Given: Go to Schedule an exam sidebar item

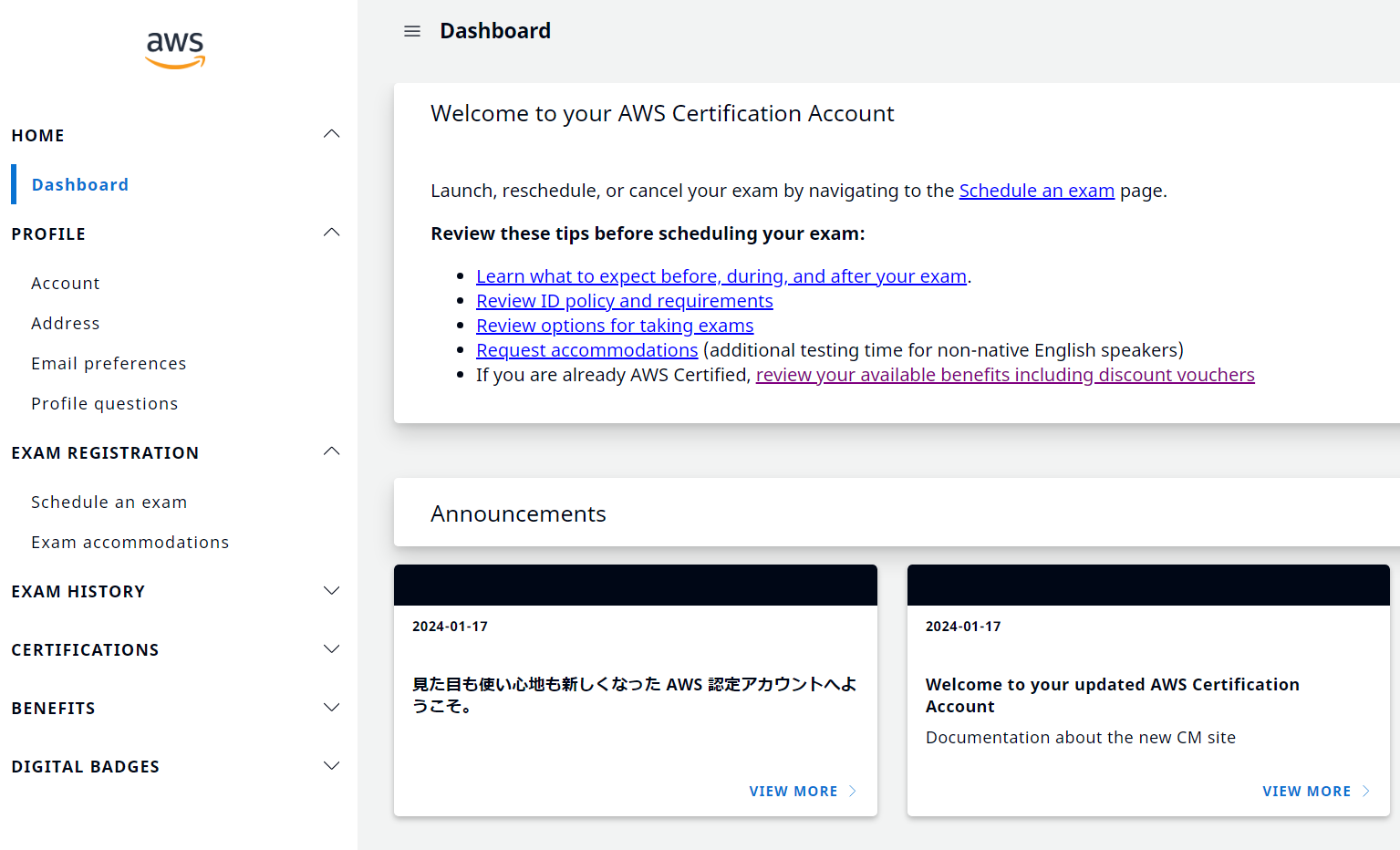Looking at the screenshot, I should [x=109, y=503].
